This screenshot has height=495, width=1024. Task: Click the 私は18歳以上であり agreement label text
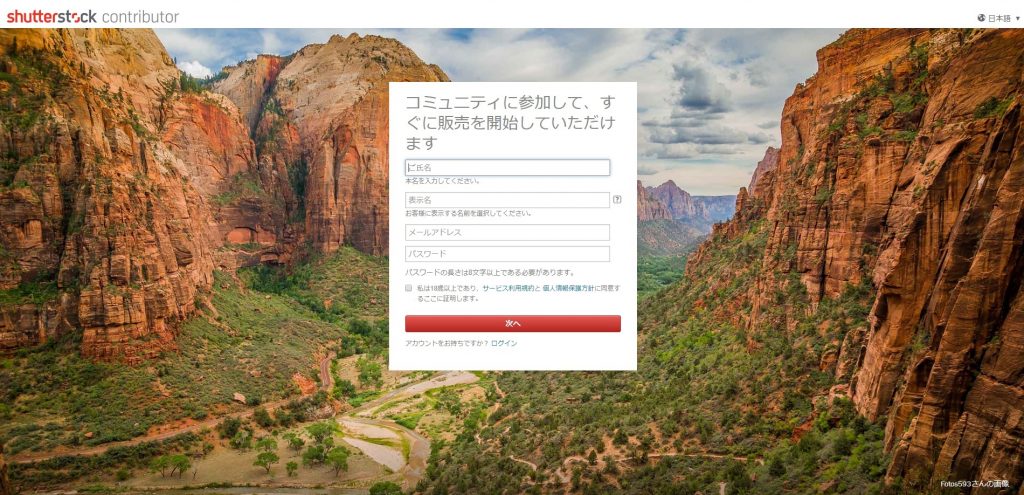tap(448, 287)
